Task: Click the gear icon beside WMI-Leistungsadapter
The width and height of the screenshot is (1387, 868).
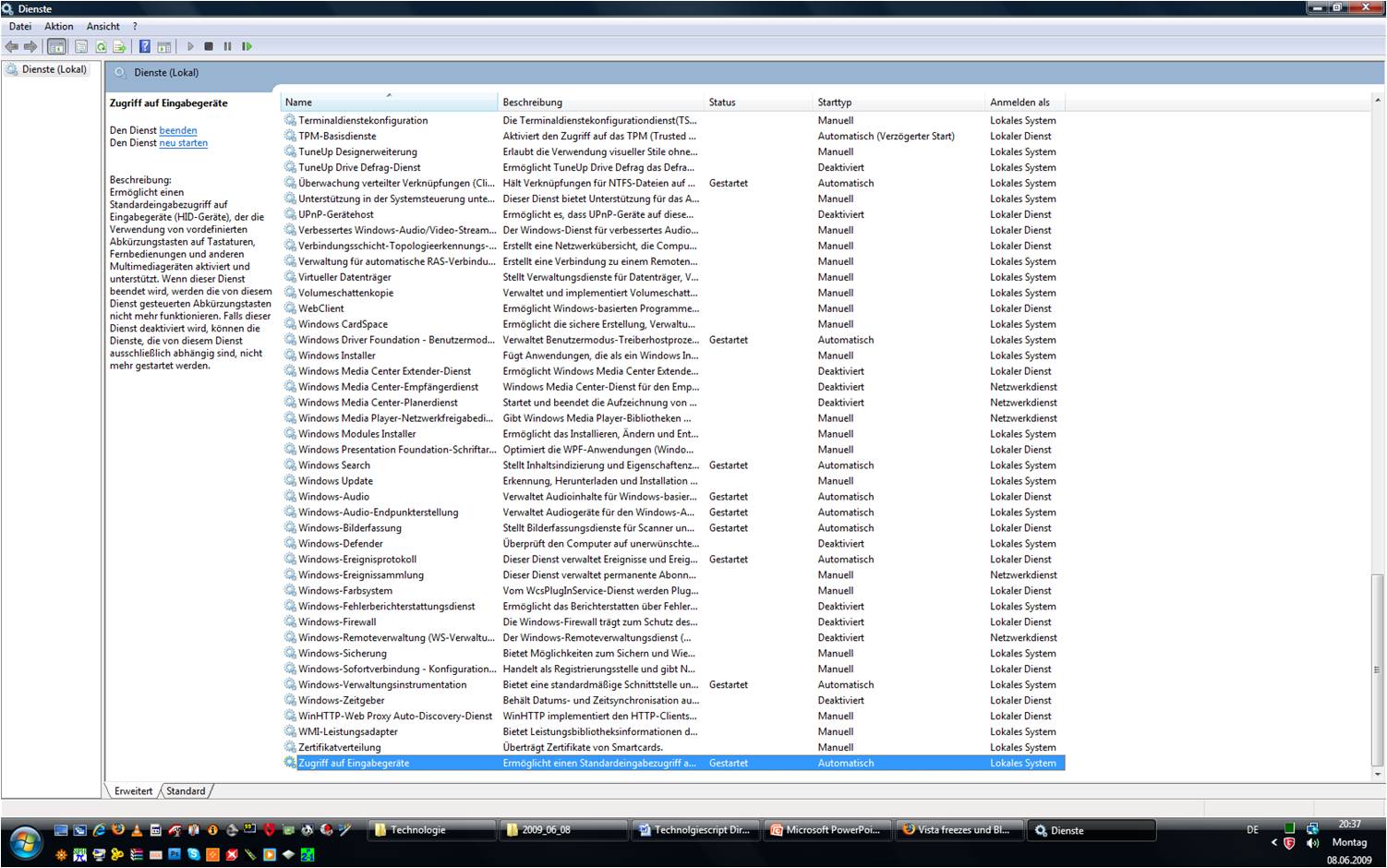Action: (290, 731)
